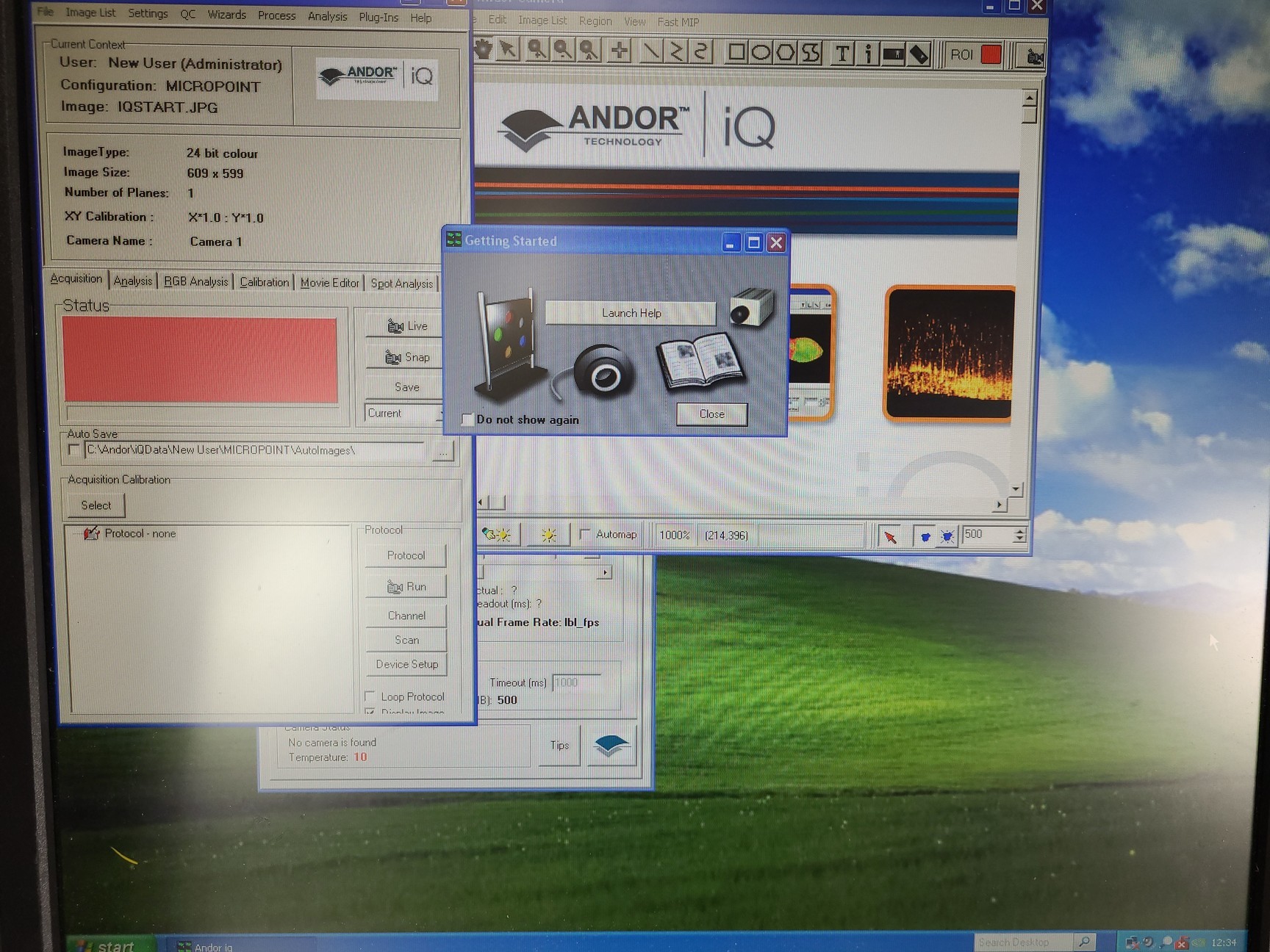Enable the Automap checkbox
The image size is (1270, 952).
click(x=585, y=534)
